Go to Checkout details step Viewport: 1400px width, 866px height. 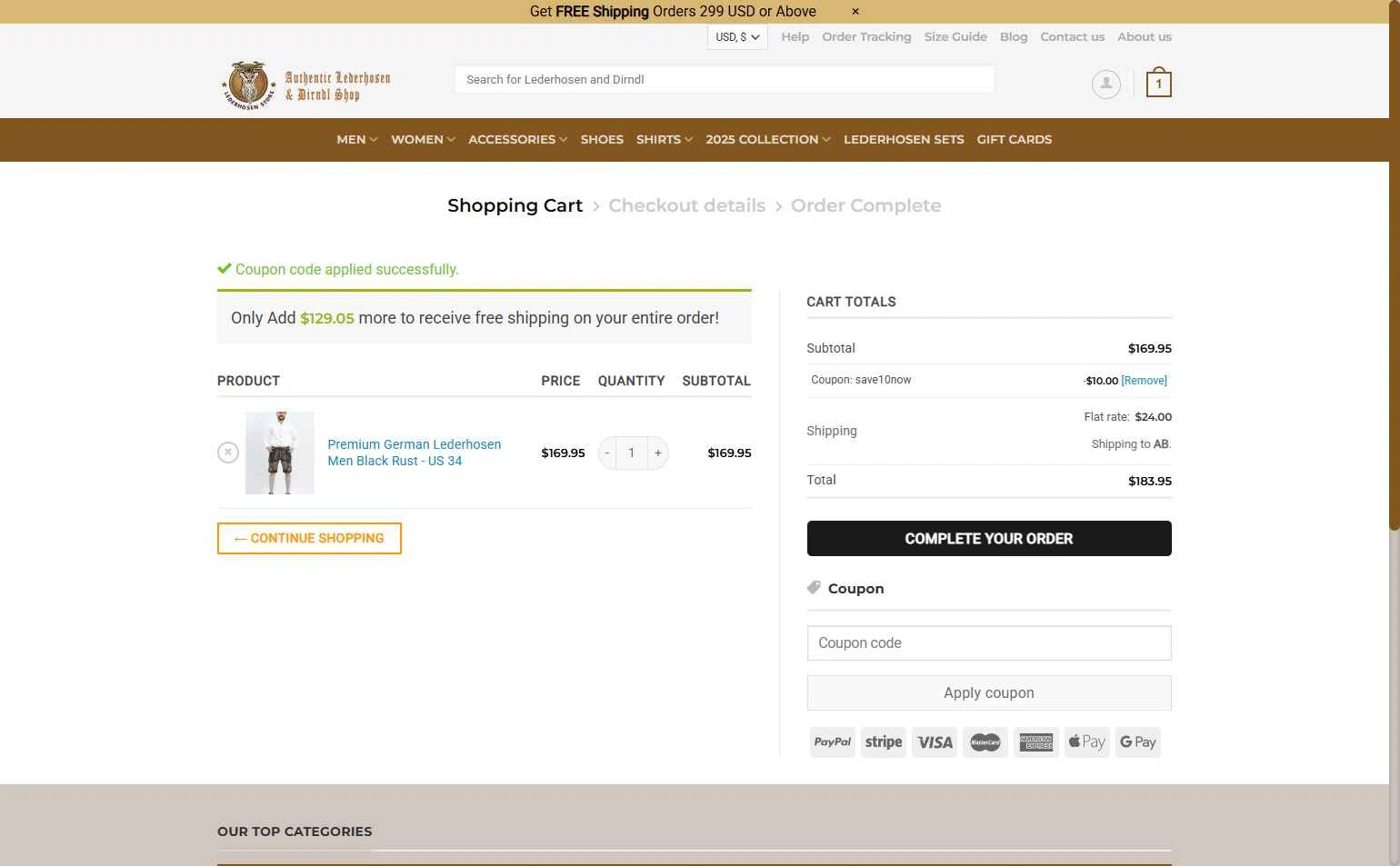686,205
